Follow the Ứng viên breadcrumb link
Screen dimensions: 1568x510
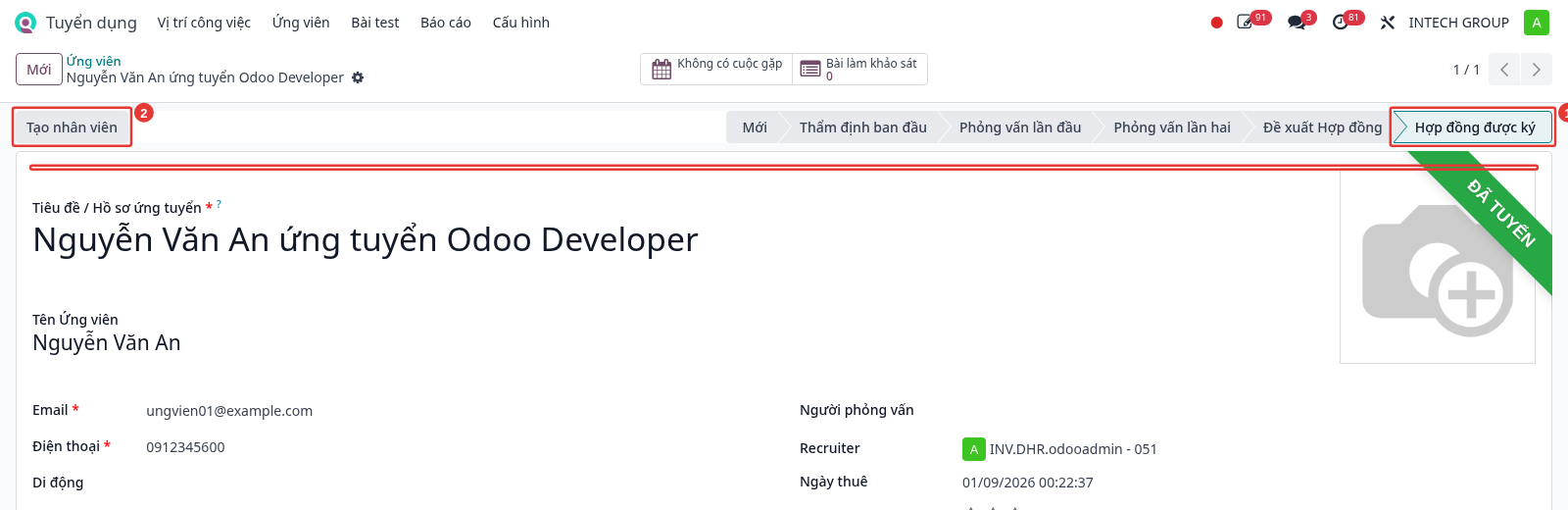coord(94,61)
